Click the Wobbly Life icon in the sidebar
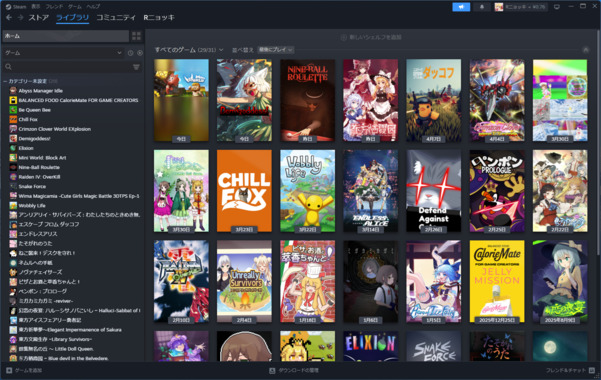The image size is (601, 380). 13,206
